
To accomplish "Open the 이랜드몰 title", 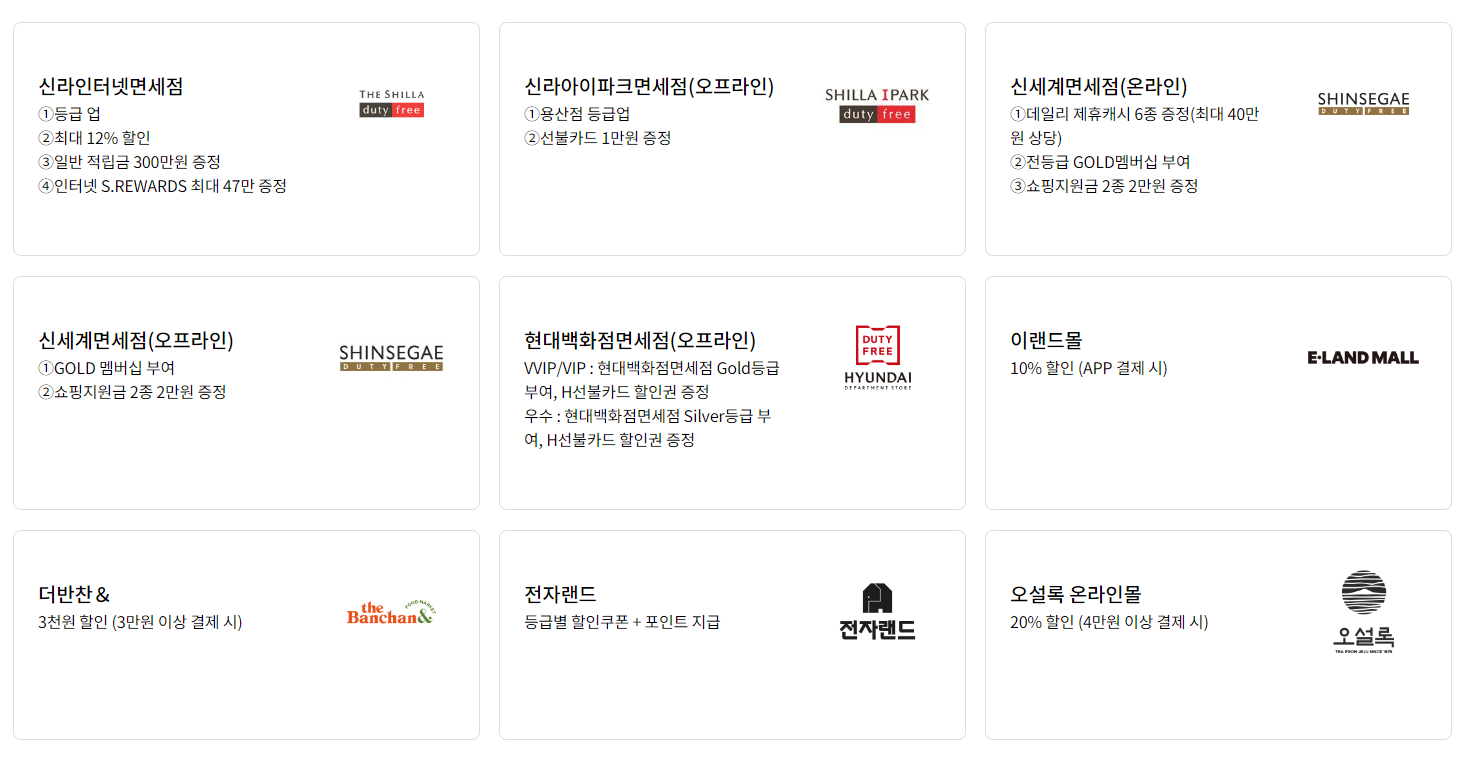I will (x=1046, y=340).
